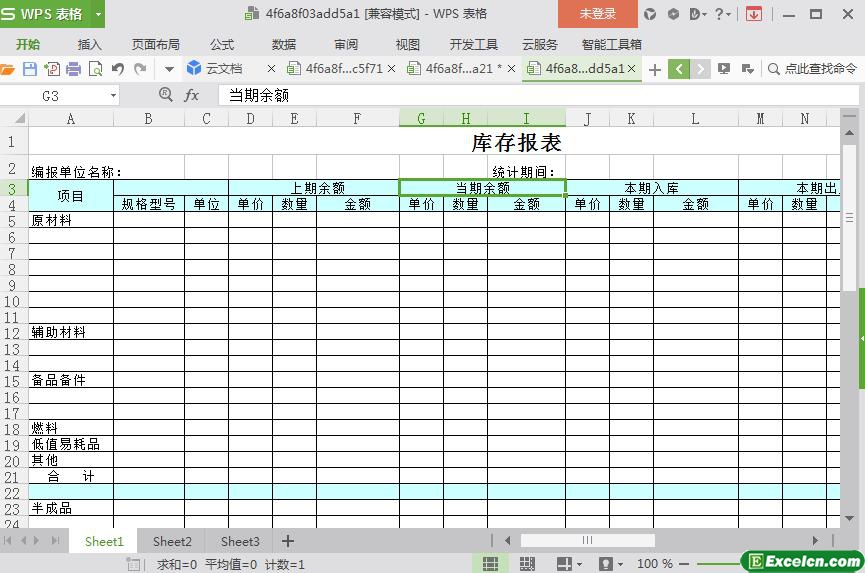Screen dimensions: 865x573
Task: Switch to normal view in the status bar
Action: pos(490,564)
